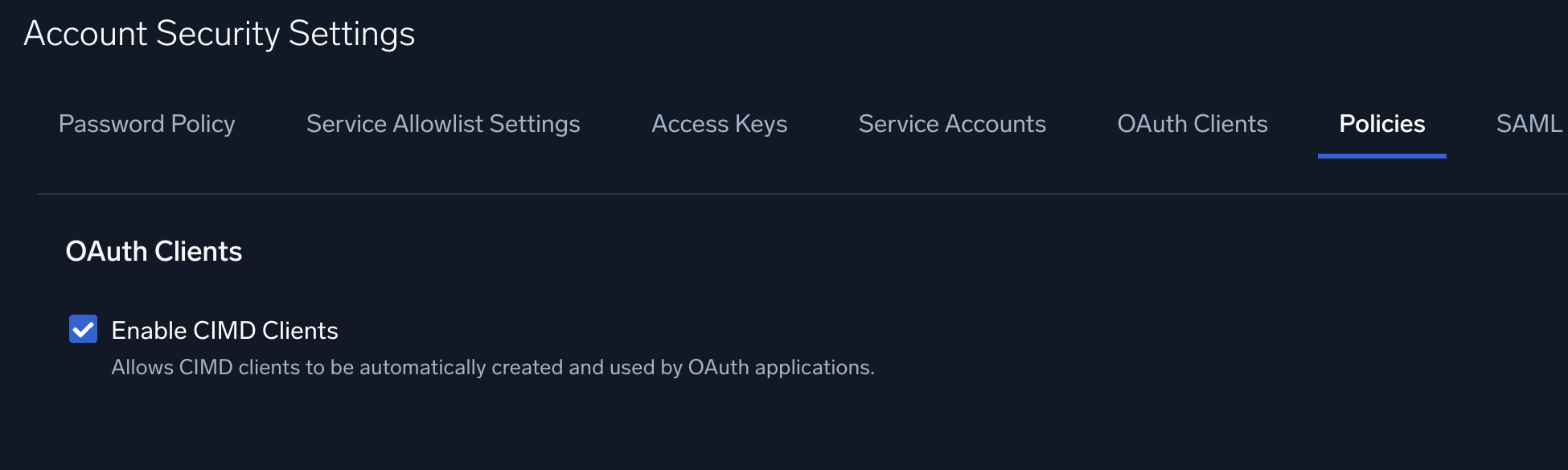Click the word Security in the page title

point(217,34)
